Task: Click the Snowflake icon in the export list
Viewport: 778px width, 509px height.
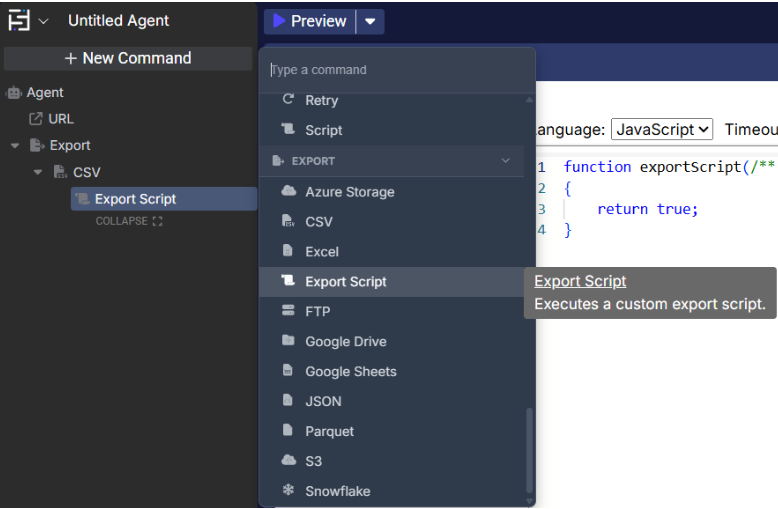Action: click(x=289, y=491)
